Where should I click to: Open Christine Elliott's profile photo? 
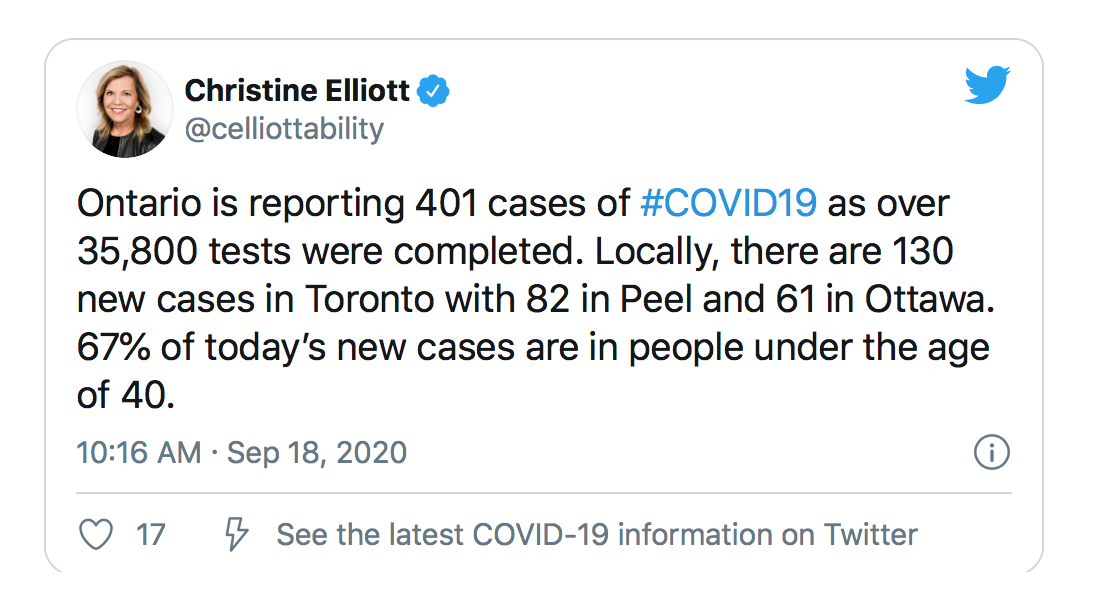click(125, 109)
